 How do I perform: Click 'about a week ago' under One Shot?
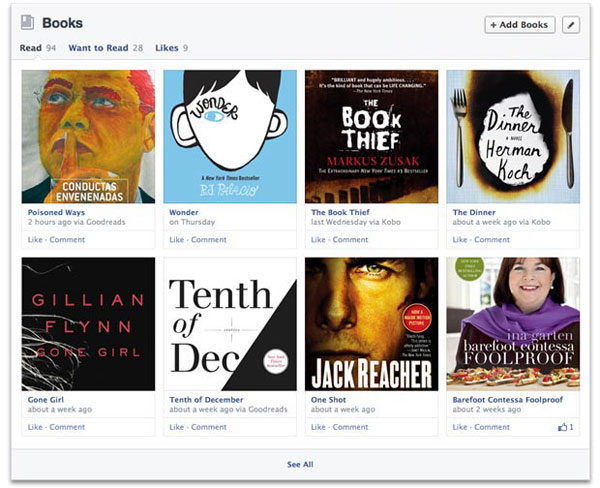click(x=343, y=410)
